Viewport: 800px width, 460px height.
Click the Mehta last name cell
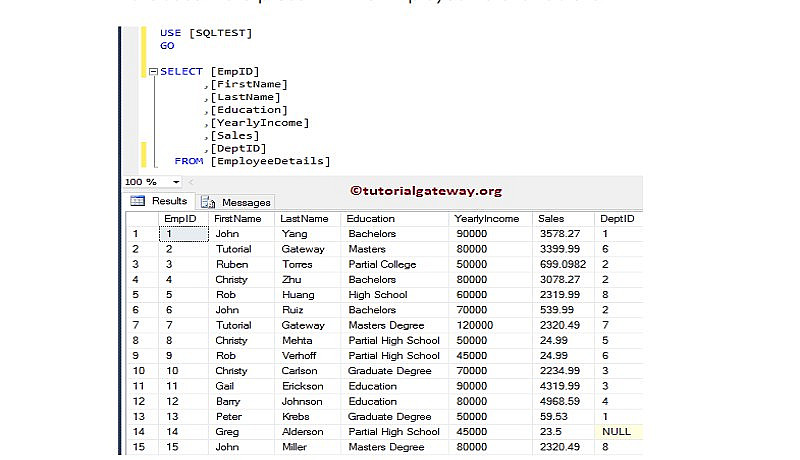[308, 341]
